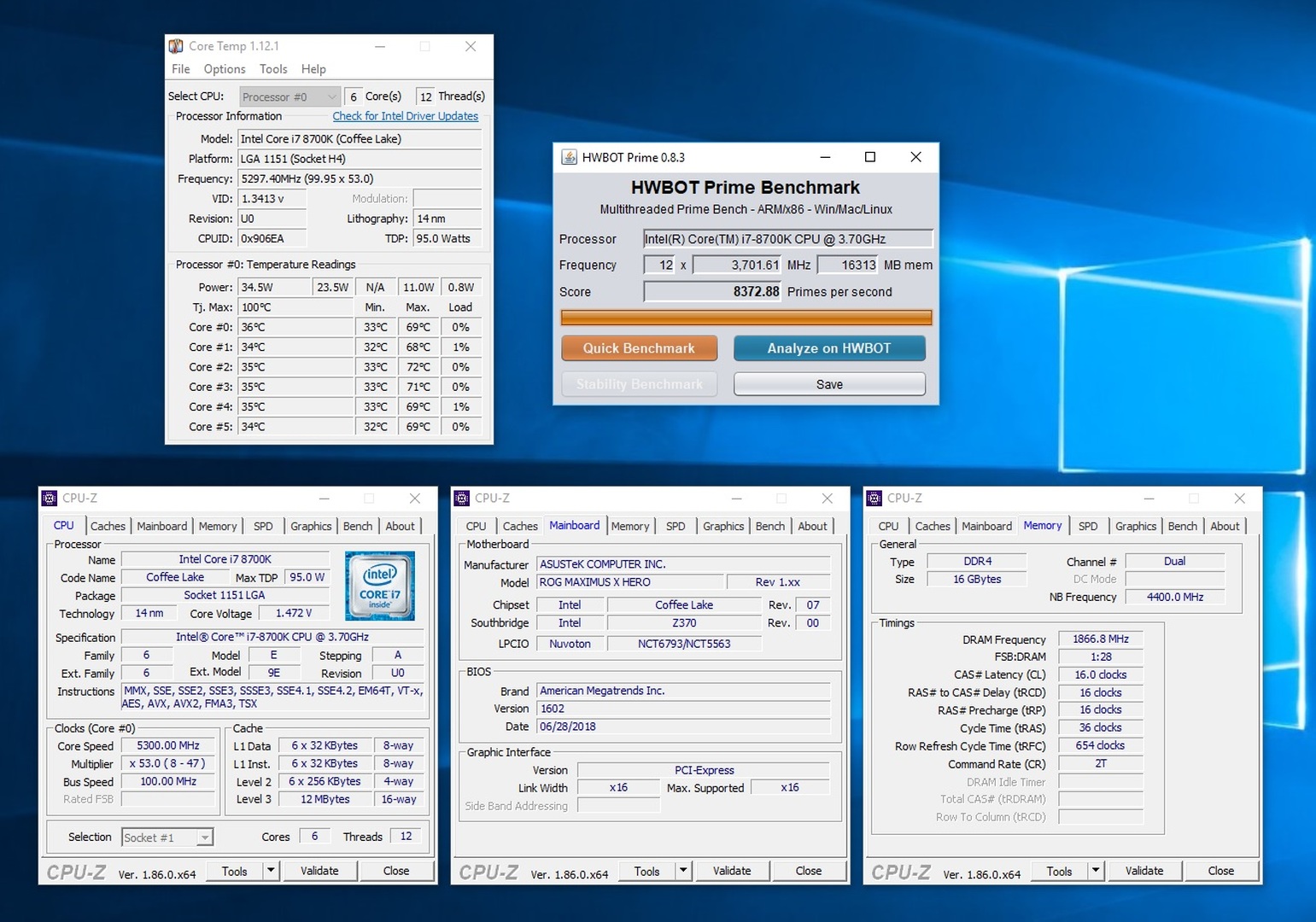Expand Tools arrow in right CPU-Z window
This screenshot has width=1316, height=922.
pyautogui.click(x=1096, y=871)
